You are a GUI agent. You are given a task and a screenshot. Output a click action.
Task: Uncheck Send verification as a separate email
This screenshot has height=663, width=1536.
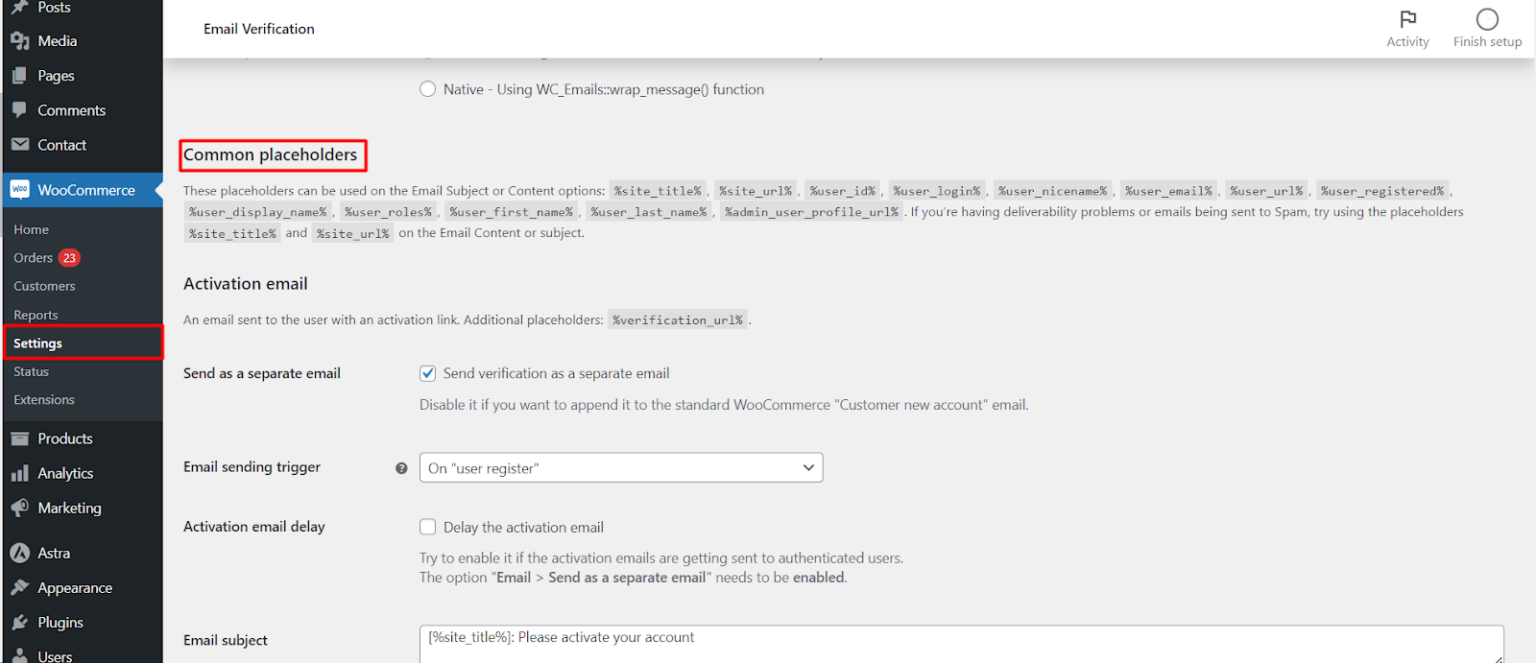tap(427, 373)
